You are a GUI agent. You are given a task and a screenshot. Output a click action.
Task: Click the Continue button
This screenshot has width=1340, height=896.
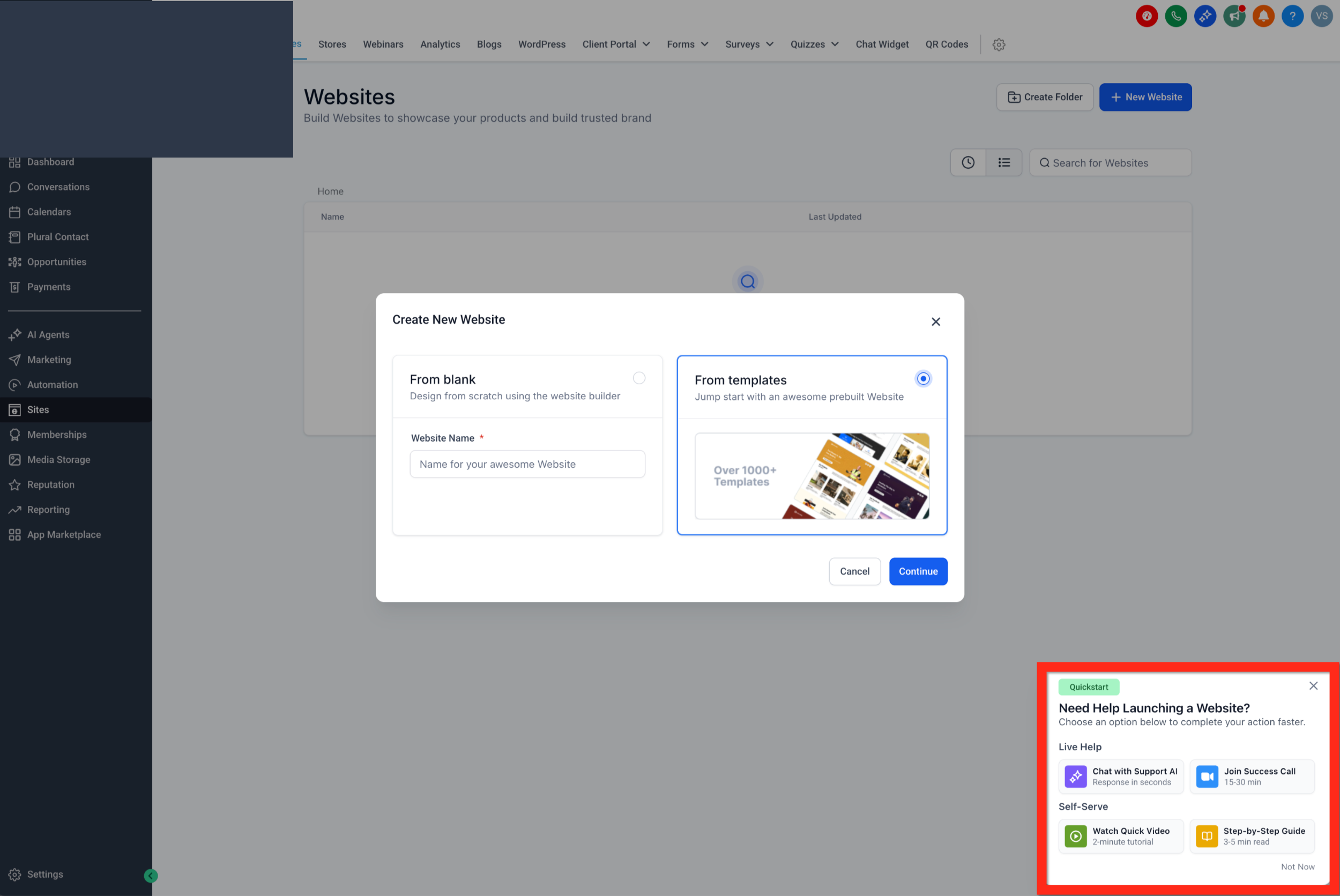pyautogui.click(x=918, y=571)
